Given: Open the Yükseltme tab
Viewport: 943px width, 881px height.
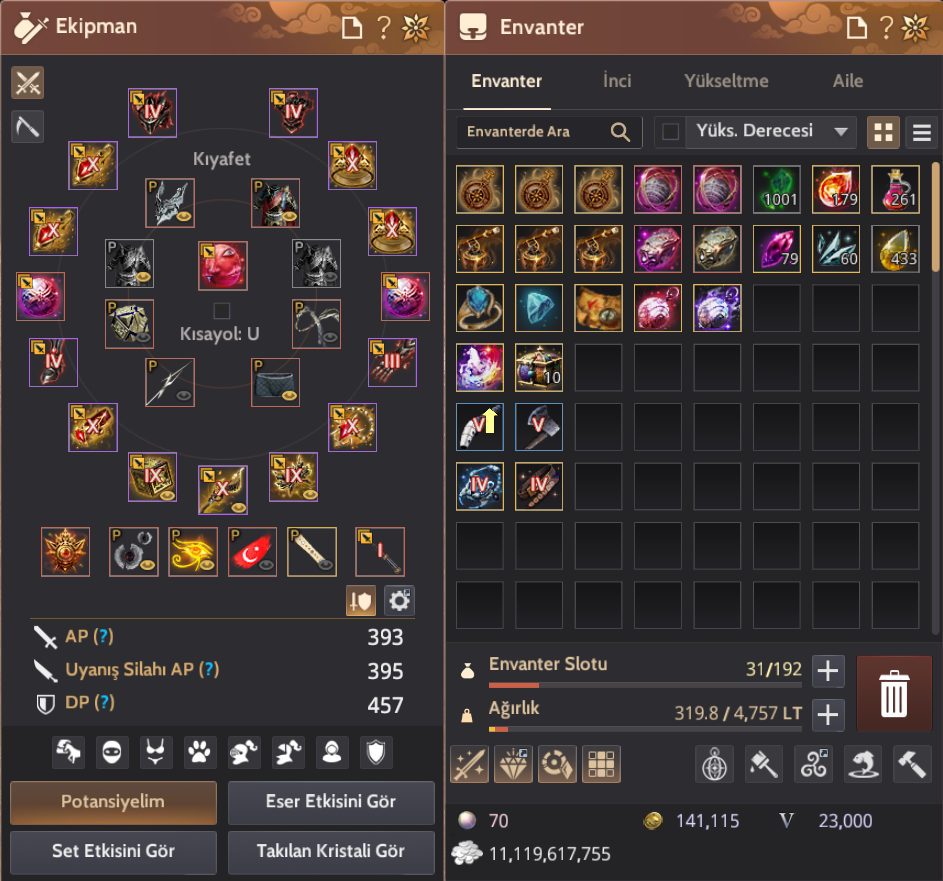Looking at the screenshot, I should click(x=726, y=81).
